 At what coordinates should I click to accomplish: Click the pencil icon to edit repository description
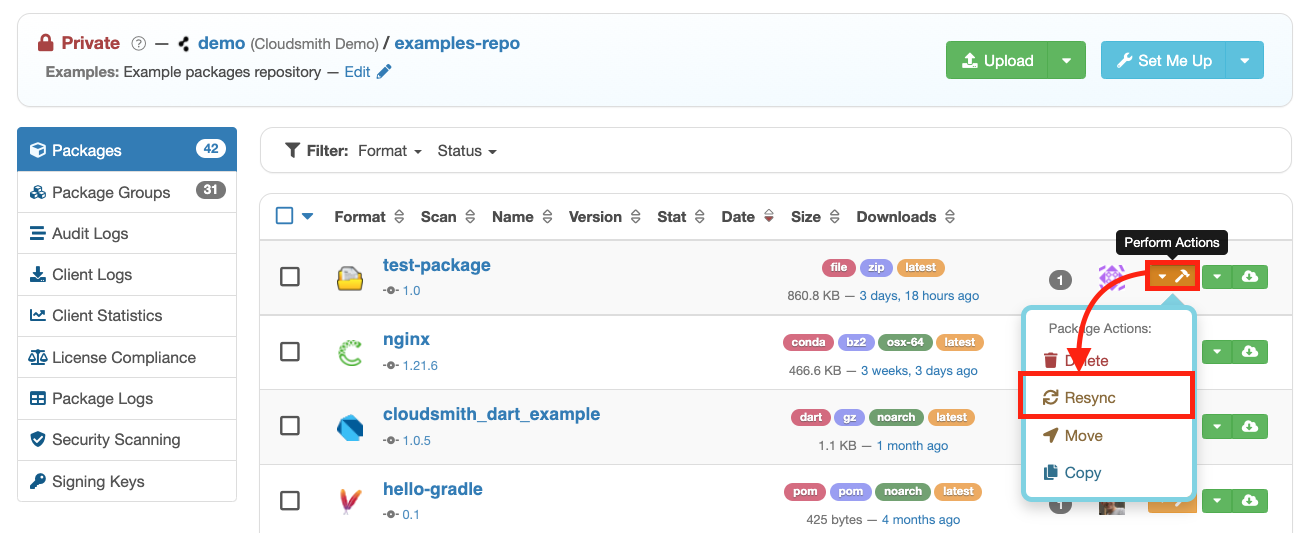pyautogui.click(x=384, y=72)
